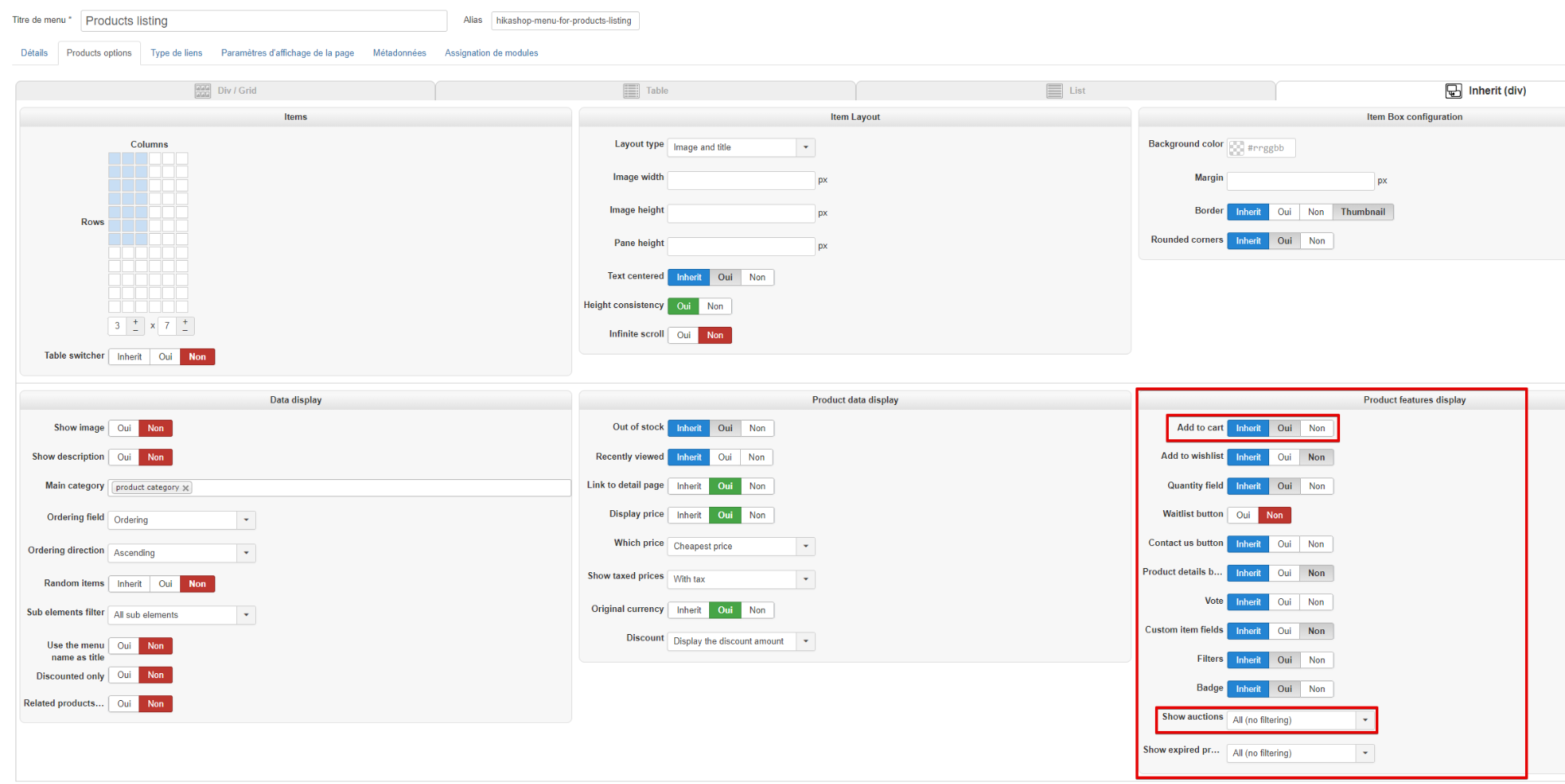Image resolution: width=1565 pixels, height=784 pixels.
Task: Open the Ordering field dropdown
Action: [x=182, y=521]
